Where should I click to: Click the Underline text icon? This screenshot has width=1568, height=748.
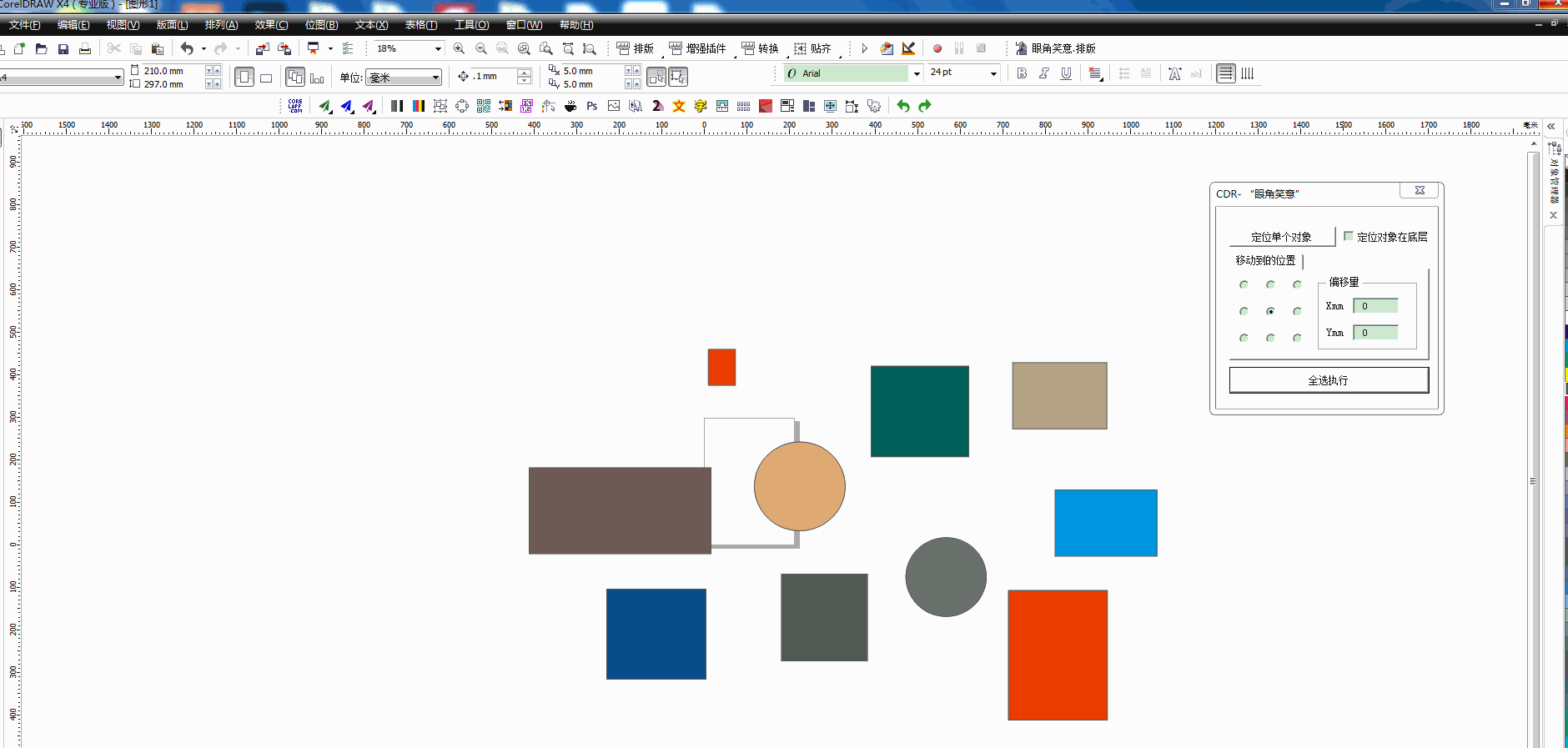1066,73
